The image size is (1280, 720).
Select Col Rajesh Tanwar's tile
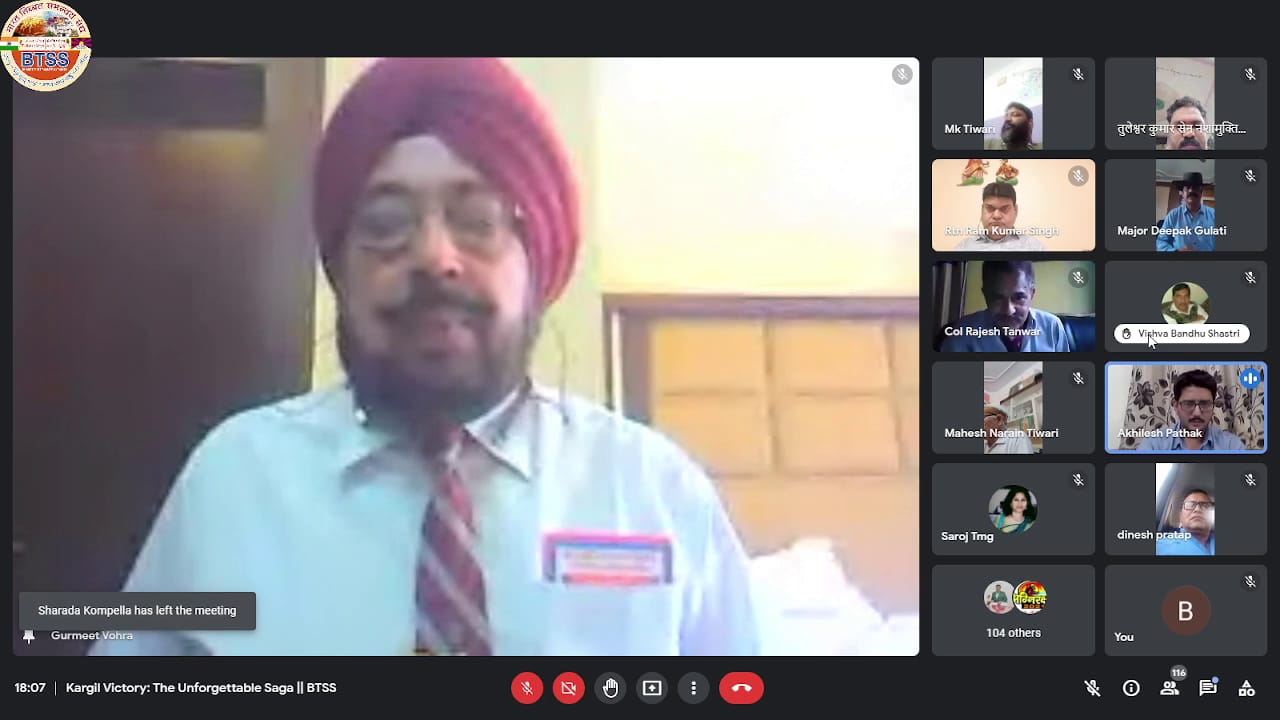pos(1013,307)
